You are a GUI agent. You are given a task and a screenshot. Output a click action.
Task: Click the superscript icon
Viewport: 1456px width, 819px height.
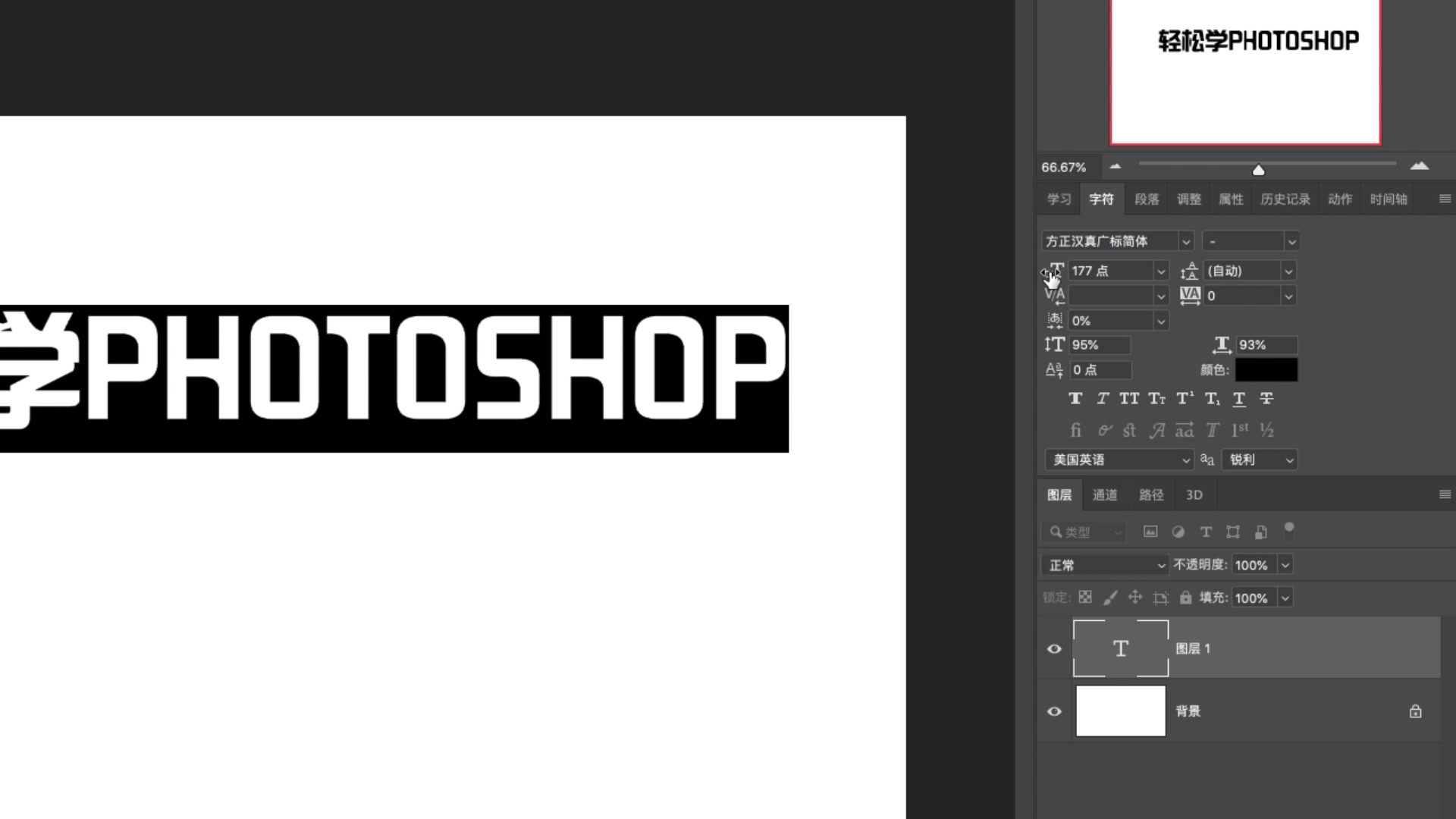tap(1185, 399)
